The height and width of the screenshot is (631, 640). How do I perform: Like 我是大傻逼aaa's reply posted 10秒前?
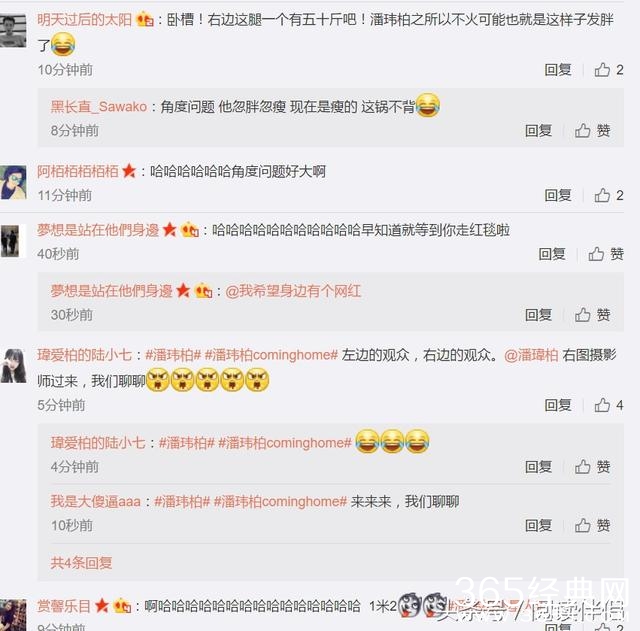(x=593, y=525)
